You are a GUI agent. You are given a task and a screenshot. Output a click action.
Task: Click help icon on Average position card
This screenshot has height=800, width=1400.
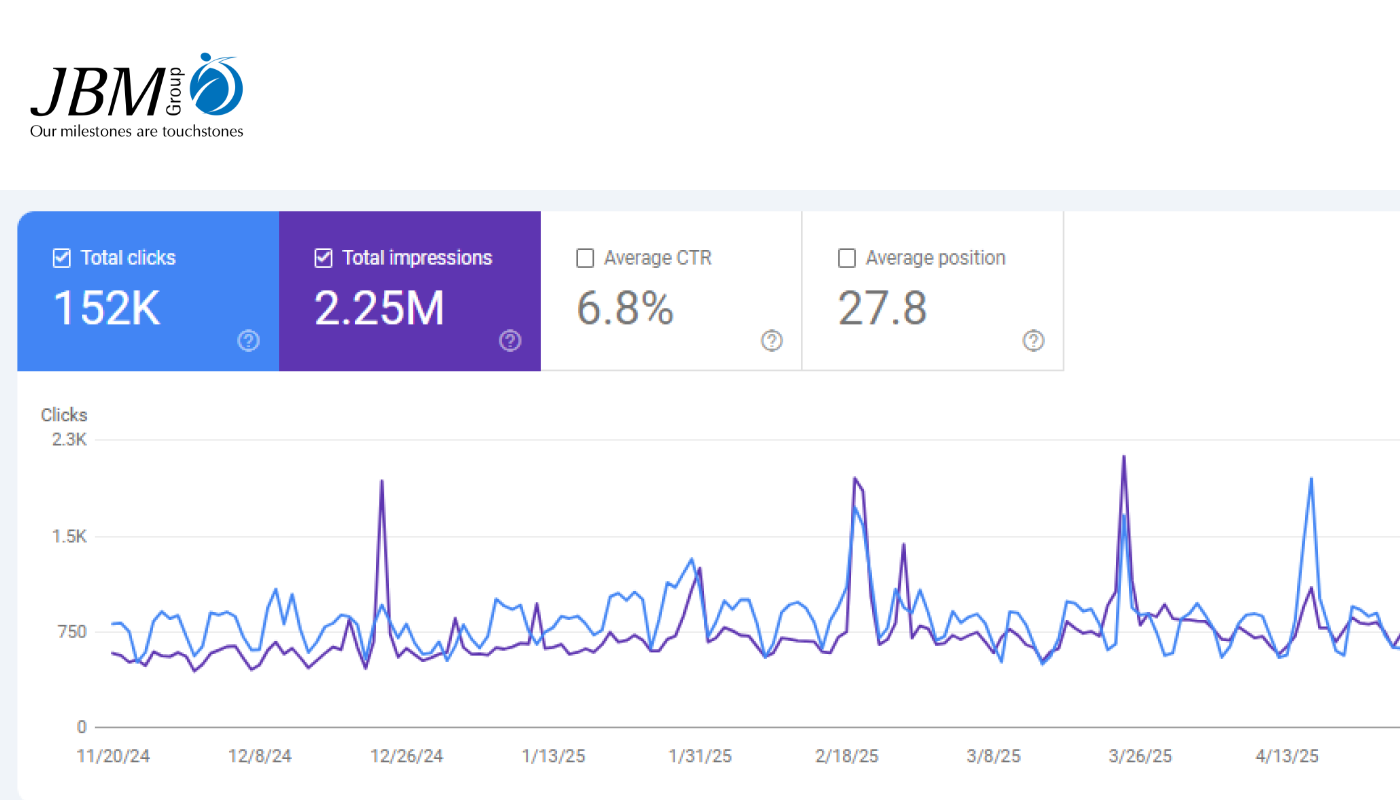[x=1034, y=341]
